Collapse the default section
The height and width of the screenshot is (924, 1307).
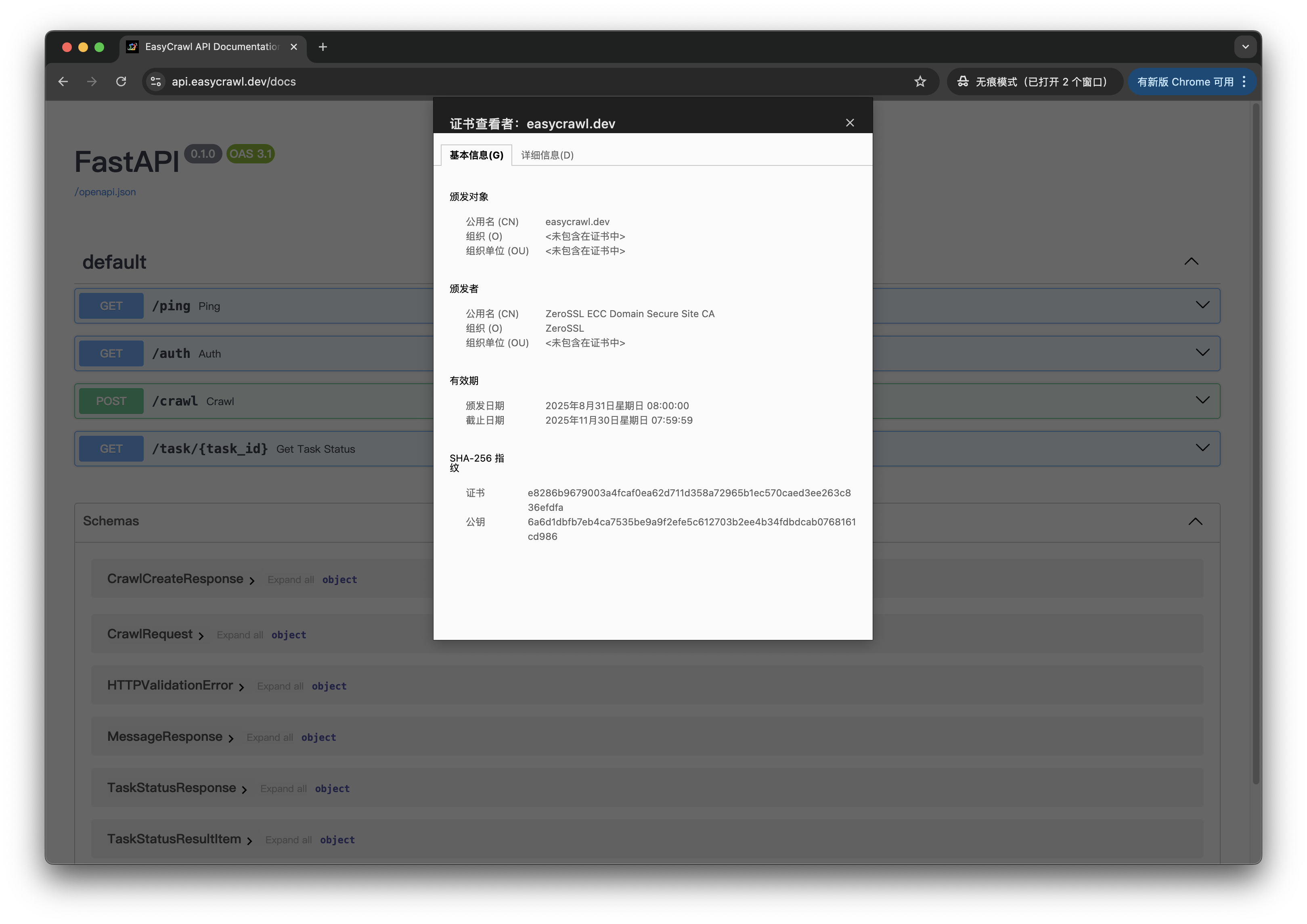click(1191, 262)
